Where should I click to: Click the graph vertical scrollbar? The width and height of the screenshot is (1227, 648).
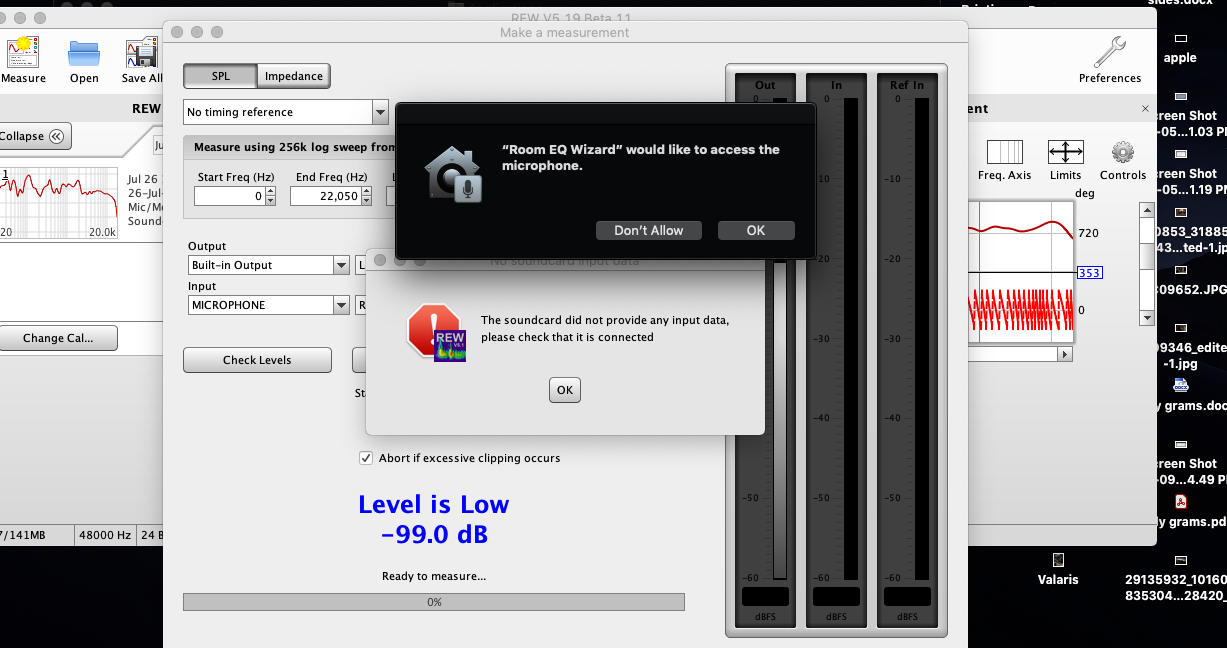1146,263
